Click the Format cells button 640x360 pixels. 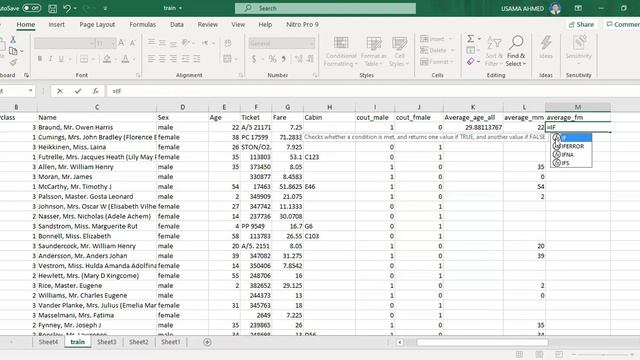click(x=436, y=62)
